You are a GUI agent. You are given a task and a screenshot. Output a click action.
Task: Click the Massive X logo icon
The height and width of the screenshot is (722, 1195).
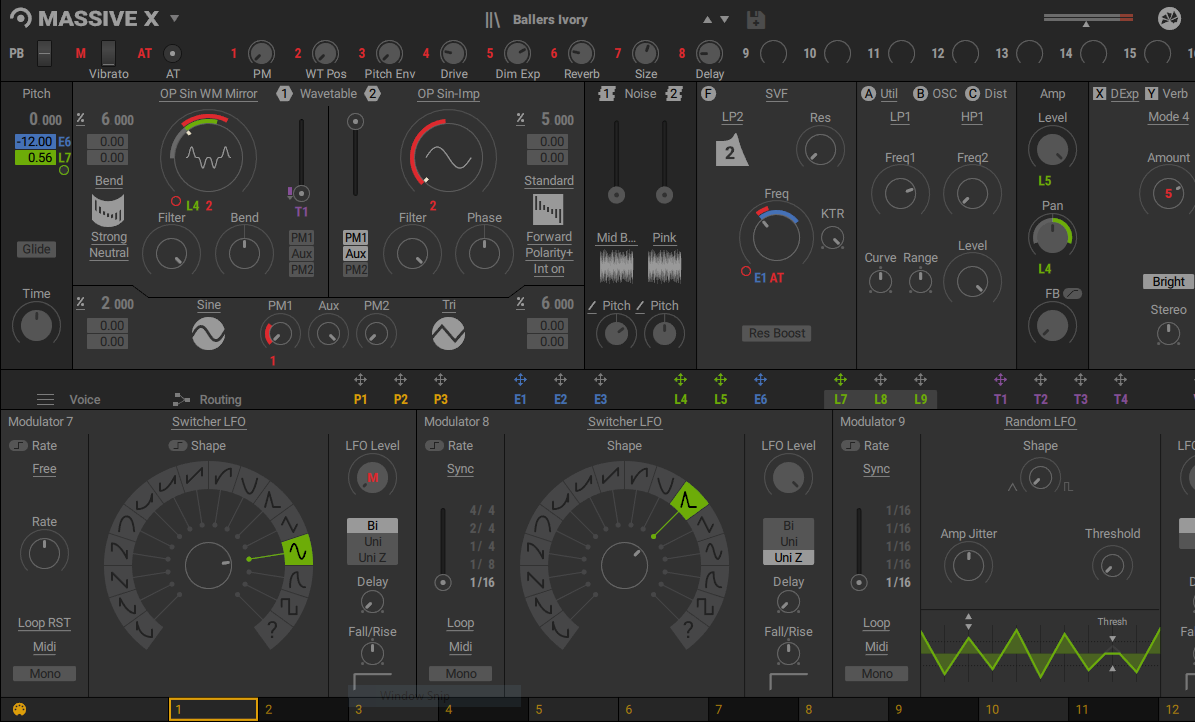point(21,18)
